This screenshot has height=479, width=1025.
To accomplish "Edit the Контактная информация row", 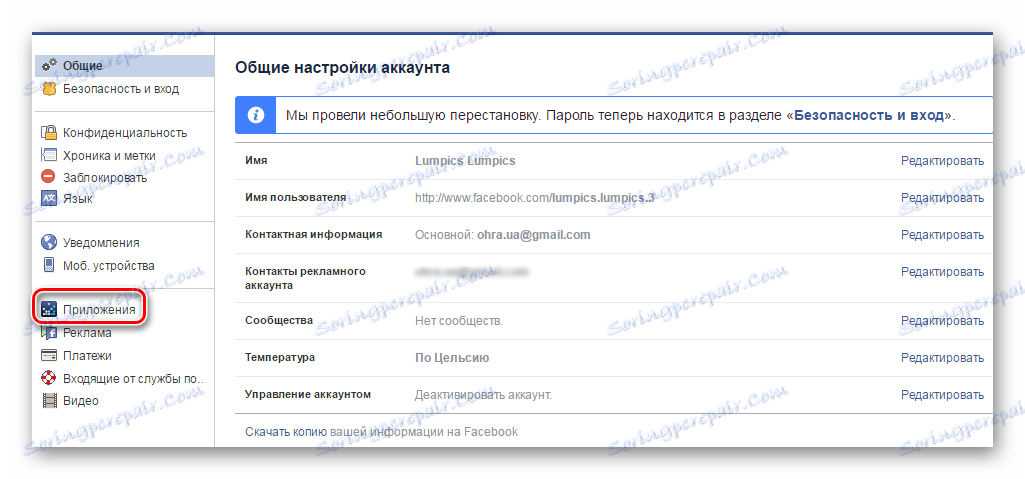I will click(x=942, y=235).
